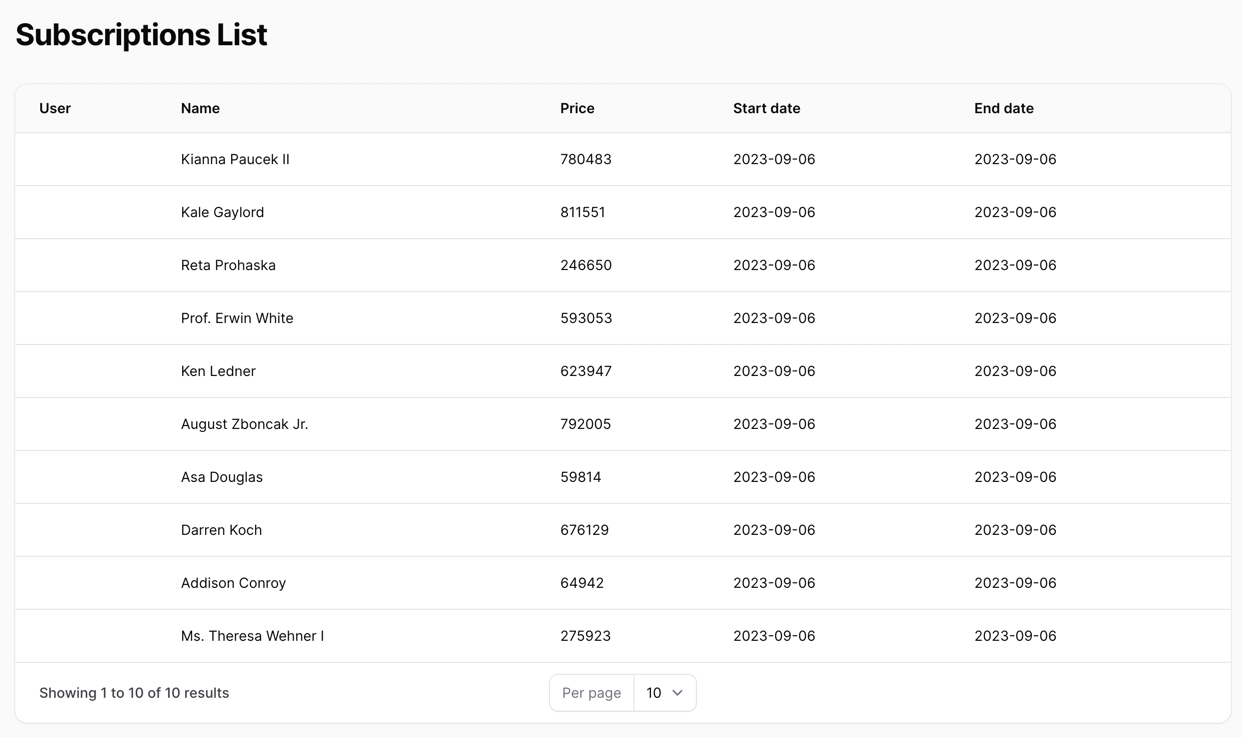Click Darren Koch's start date
This screenshot has height=737, width=1242.
click(774, 530)
